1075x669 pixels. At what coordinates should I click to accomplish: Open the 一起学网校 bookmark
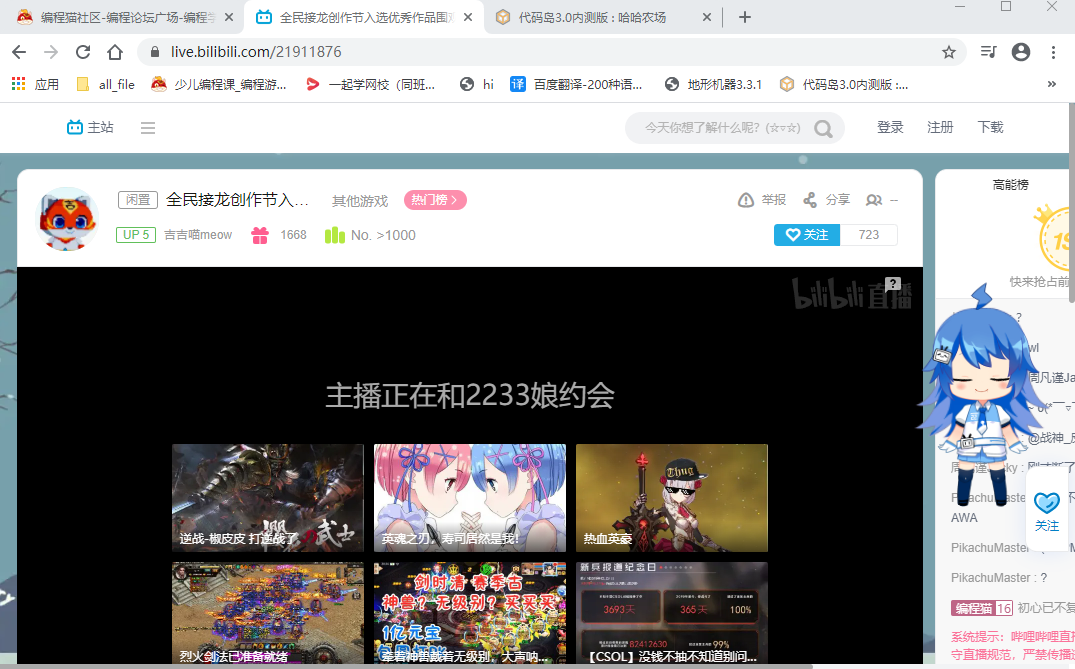click(x=371, y=84)
